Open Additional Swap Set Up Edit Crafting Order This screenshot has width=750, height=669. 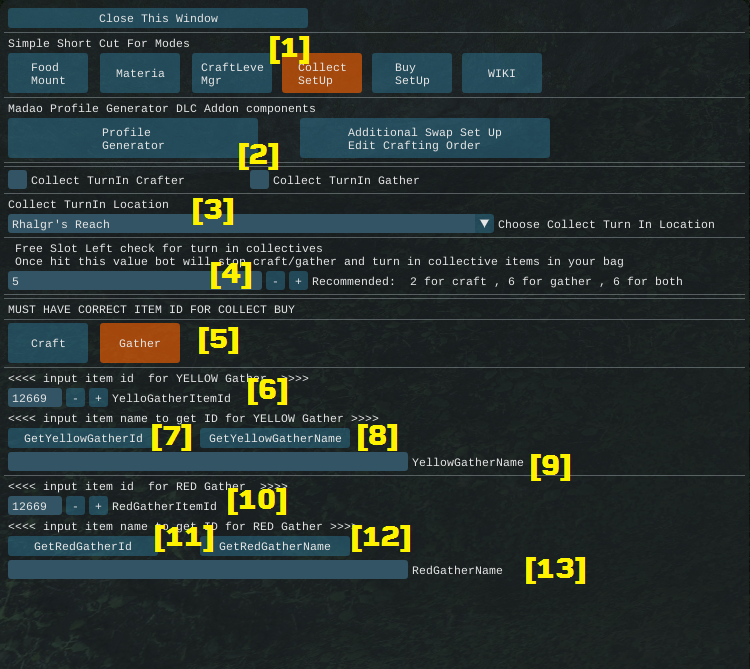click(425, 139)
